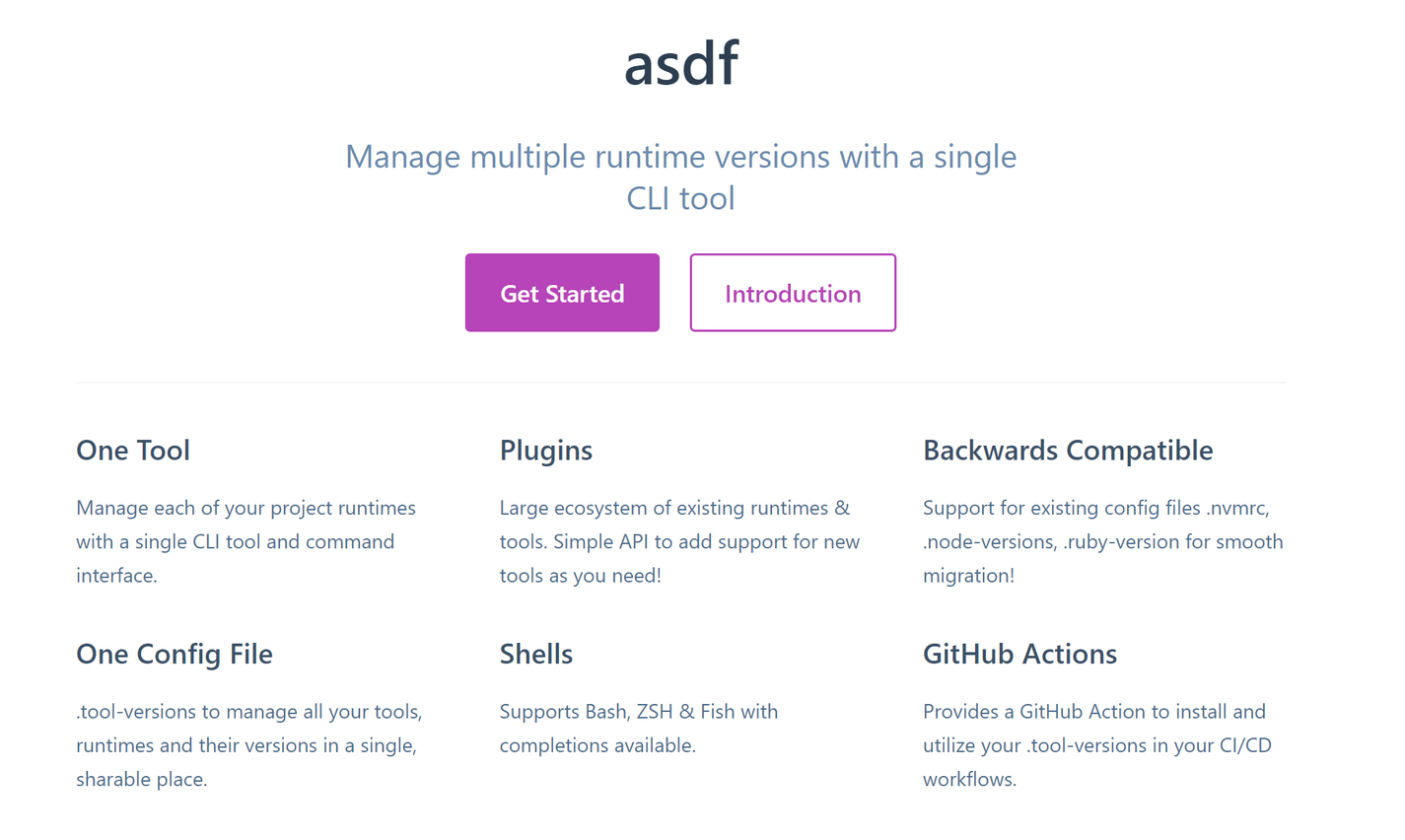The width and height of the screenshot is (1405, 840).
Task: Click inside the Introduction button border
Action: (x=793, y=292)
